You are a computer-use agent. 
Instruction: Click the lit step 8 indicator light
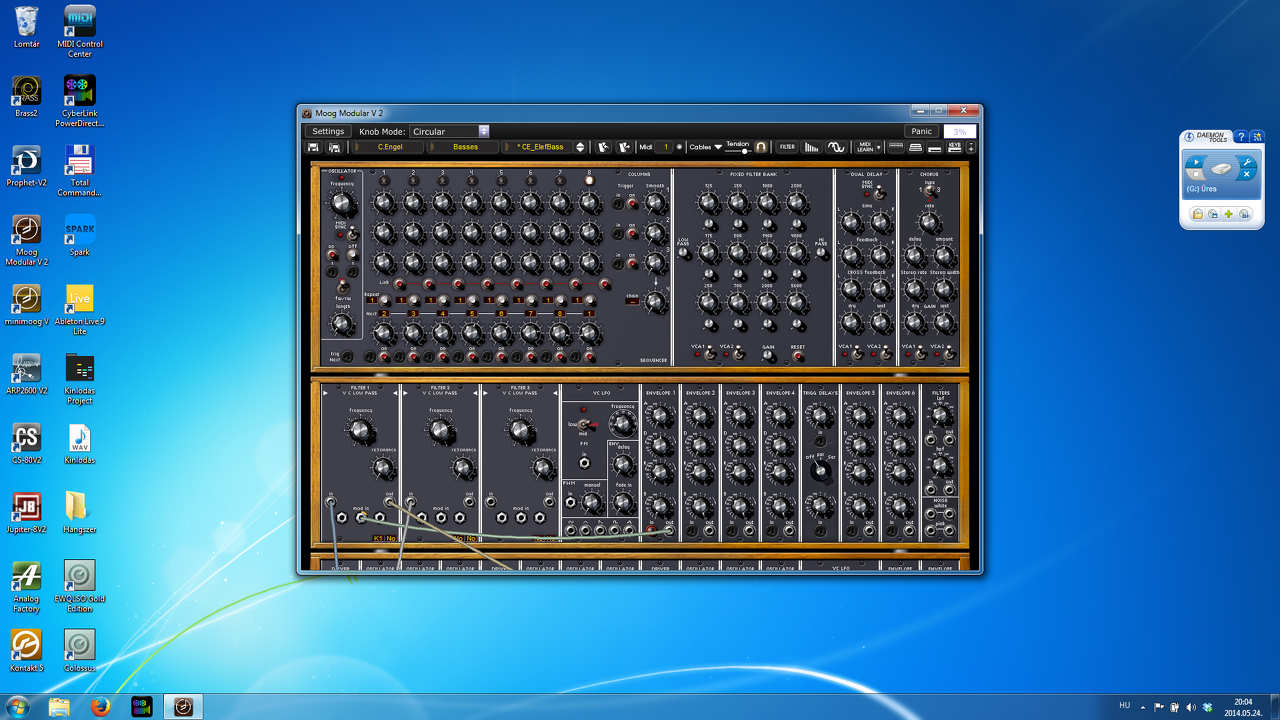[x=589, y=181]
